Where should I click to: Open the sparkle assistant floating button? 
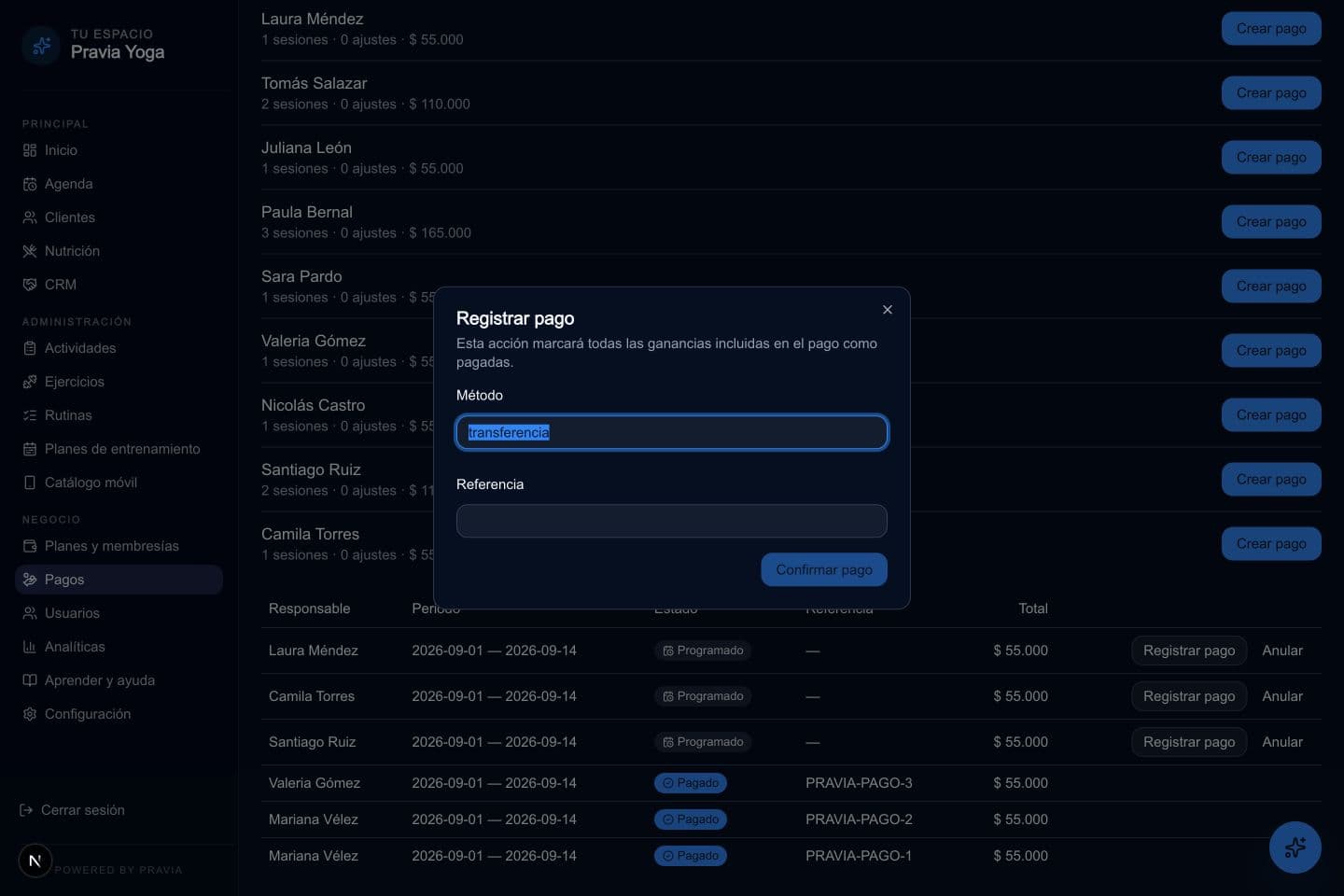click(x=1295, y=847)
